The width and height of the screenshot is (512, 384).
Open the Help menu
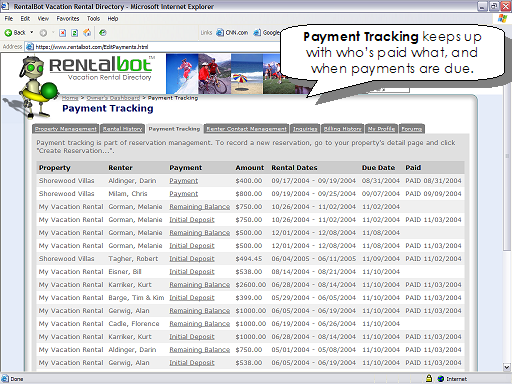pyautogui.click(x=113, y=19)
